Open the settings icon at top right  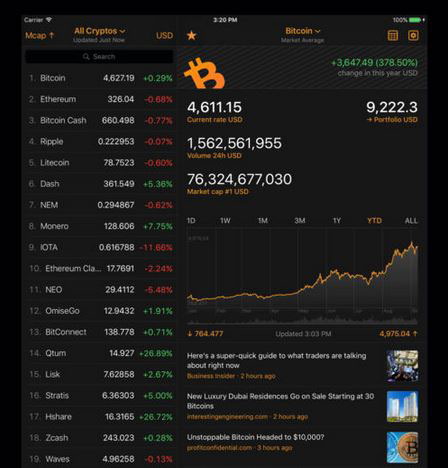click(413, 35)
